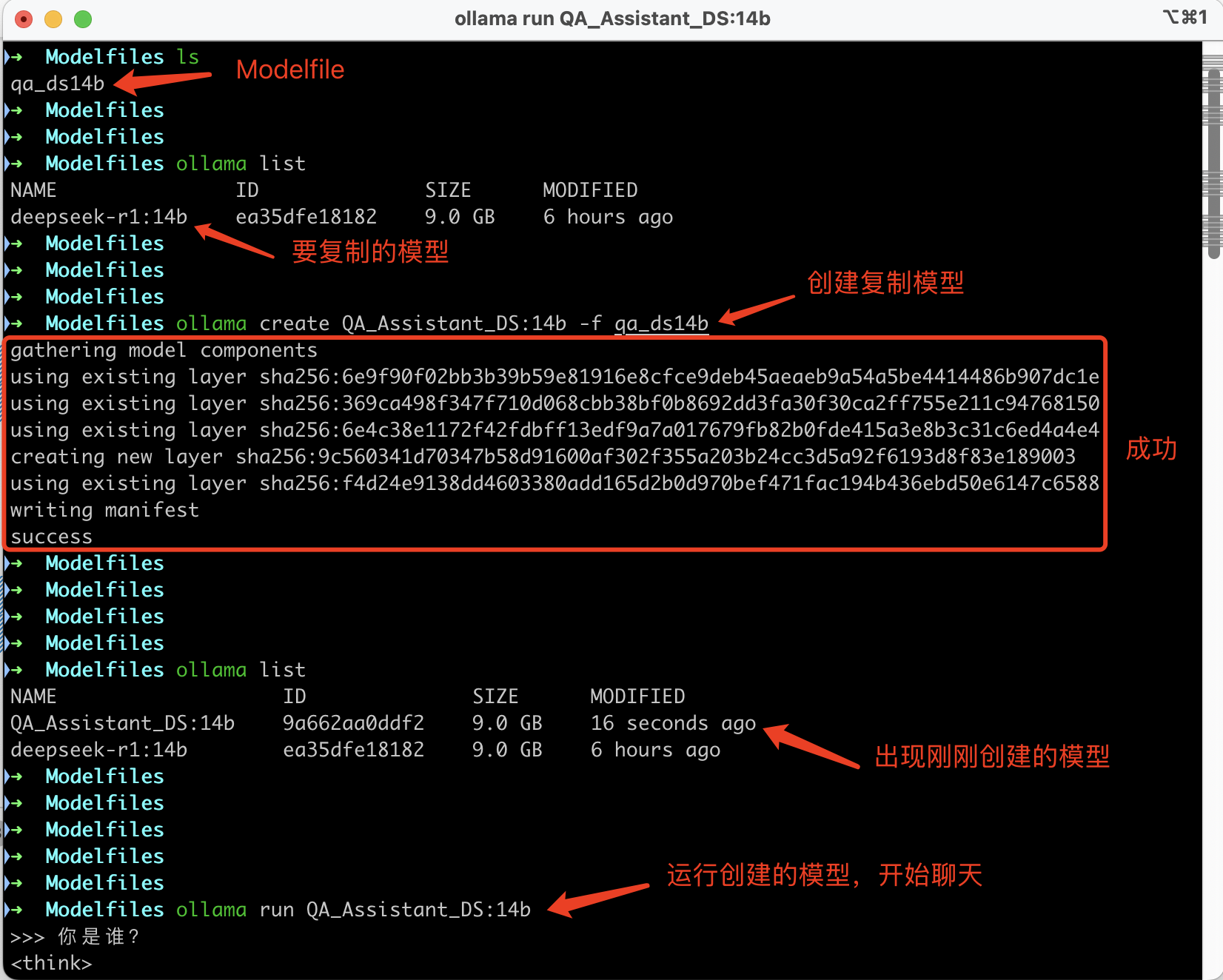Click the 'NAME' header in first list table

click(x=33, y=190)
